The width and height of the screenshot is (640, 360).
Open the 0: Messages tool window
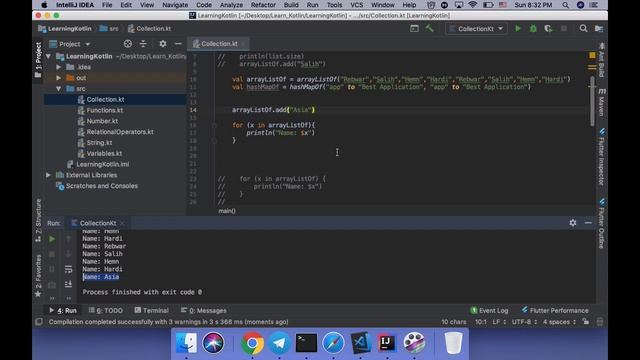tap(203, 310)
